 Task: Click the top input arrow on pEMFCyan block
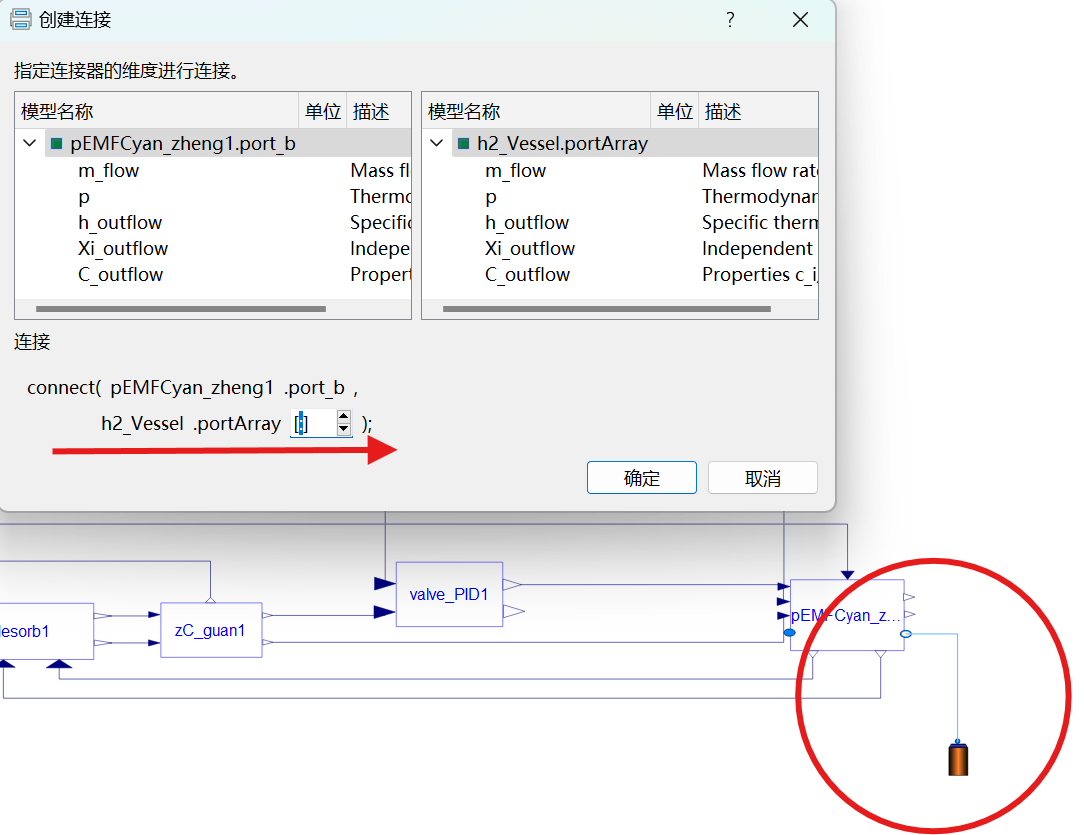(848, 575)
